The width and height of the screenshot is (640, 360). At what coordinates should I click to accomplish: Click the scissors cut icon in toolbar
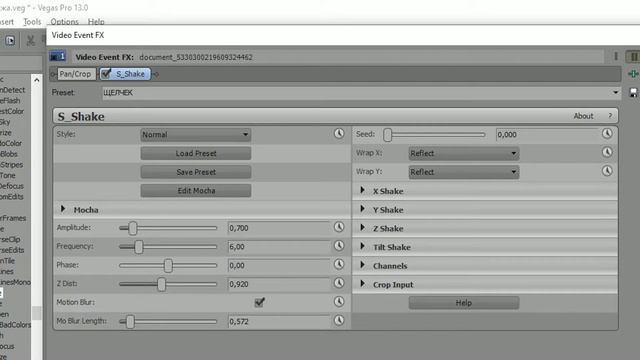pos(30,40)
